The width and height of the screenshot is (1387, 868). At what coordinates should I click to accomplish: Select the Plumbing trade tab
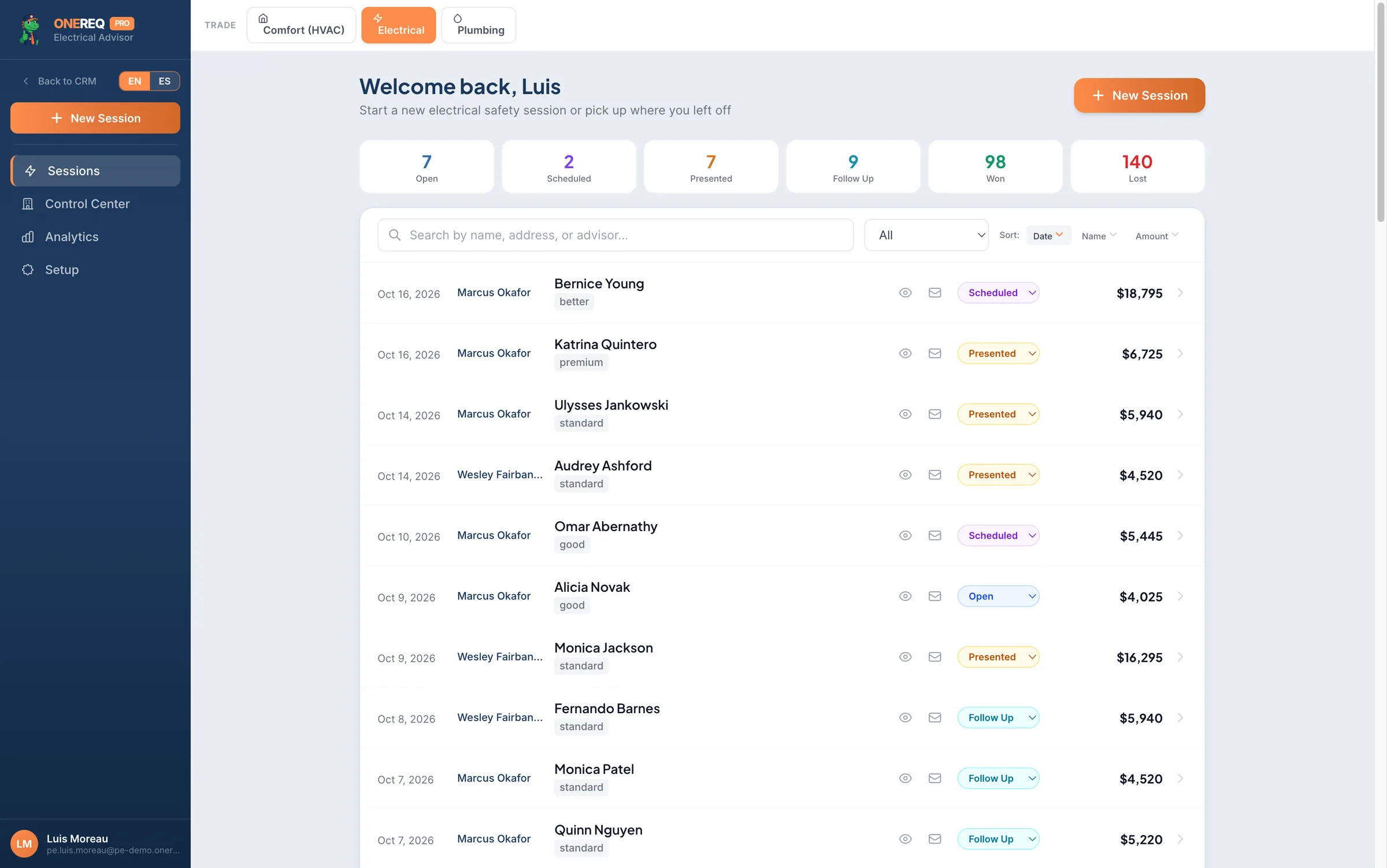tap(479, 25)
